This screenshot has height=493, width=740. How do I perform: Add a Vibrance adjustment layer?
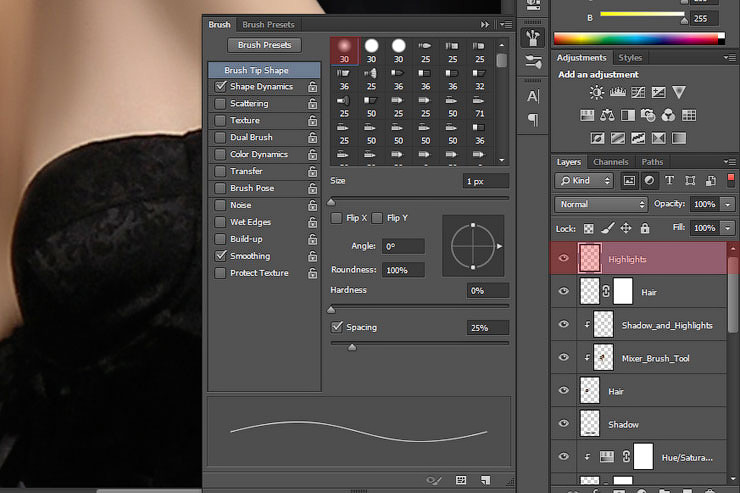pyautogui.click(x=679, y=93)
